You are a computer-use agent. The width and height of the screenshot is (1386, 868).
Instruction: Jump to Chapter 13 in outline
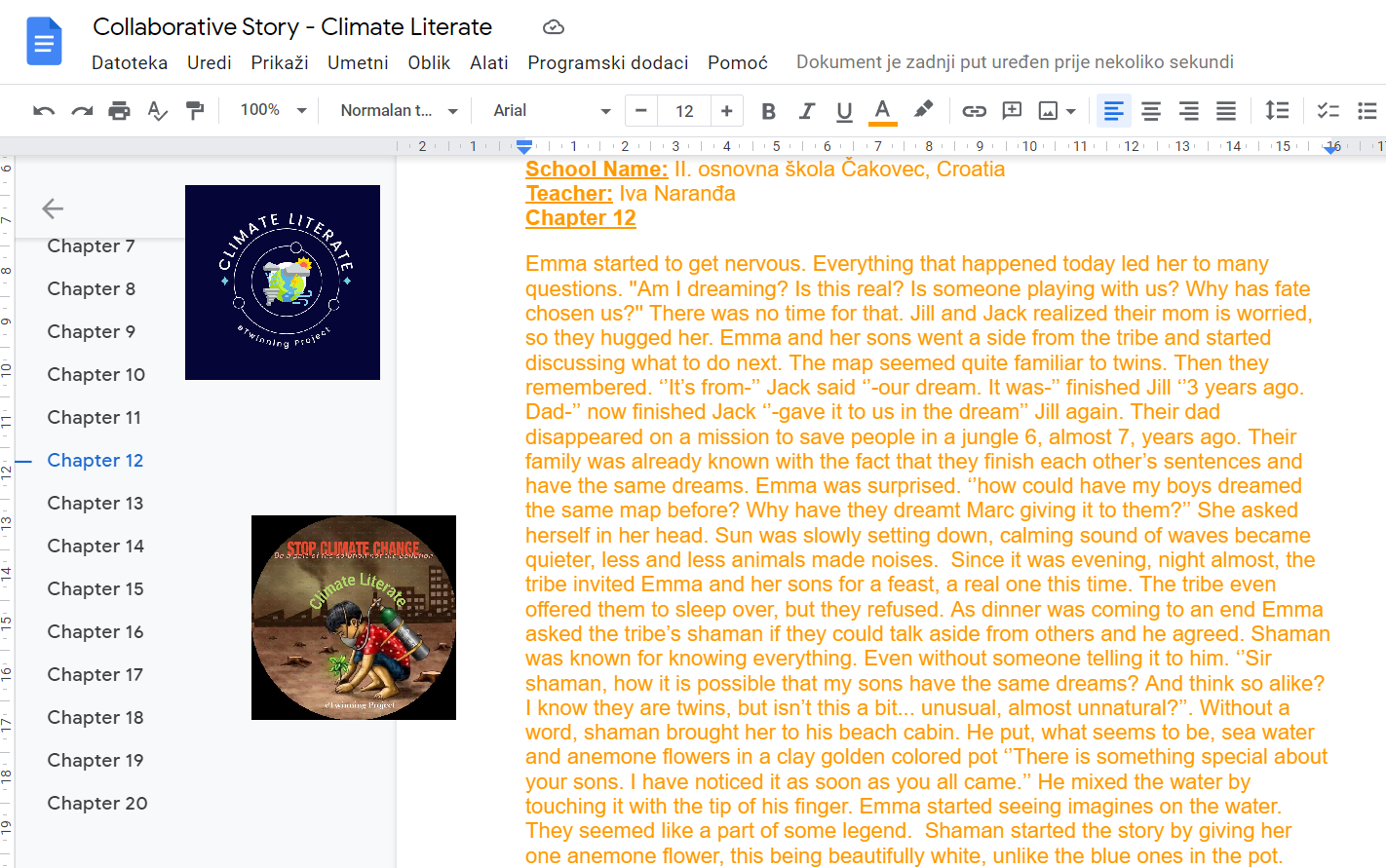[96, 504]
